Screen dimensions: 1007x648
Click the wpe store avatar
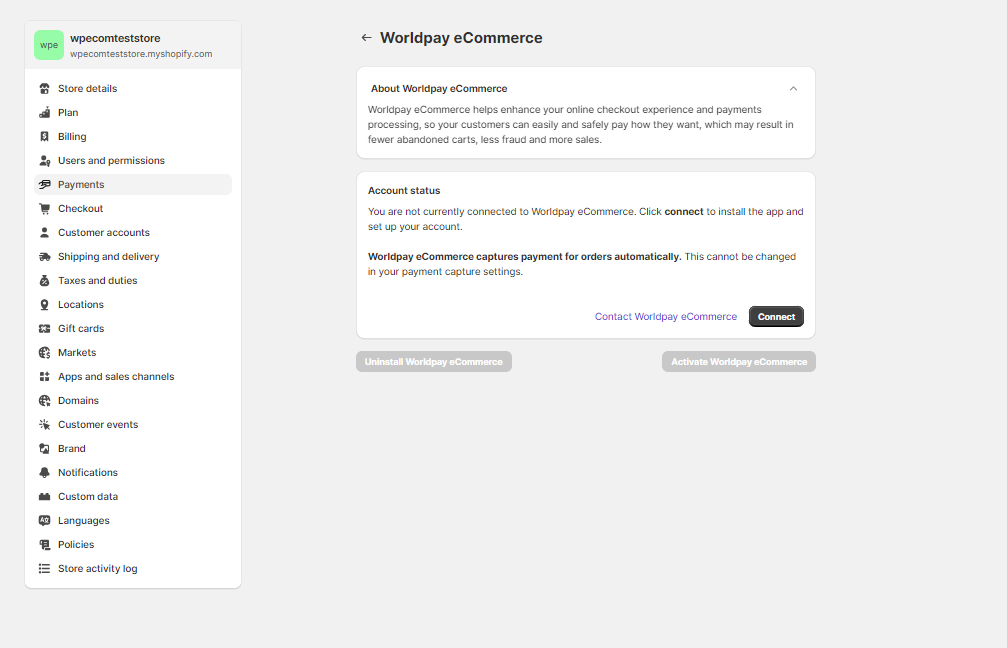(x=49, y=45)
